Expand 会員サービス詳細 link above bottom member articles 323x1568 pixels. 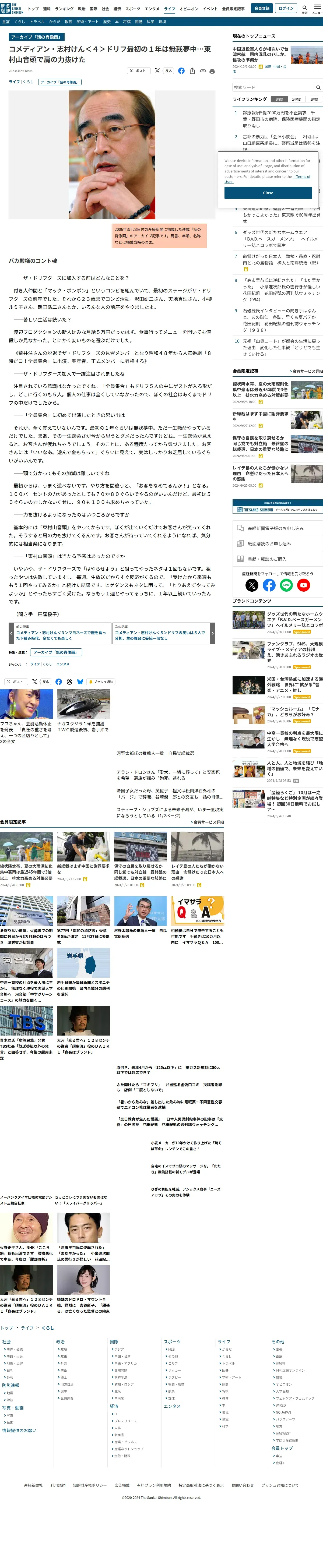tap(207, 822)
